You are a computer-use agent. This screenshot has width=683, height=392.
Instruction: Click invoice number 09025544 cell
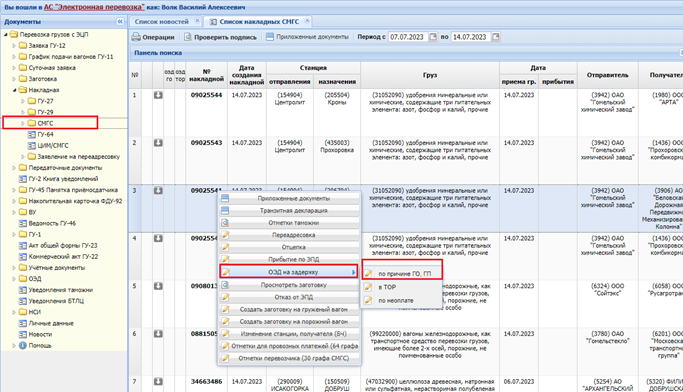click(x=206, y=95)
